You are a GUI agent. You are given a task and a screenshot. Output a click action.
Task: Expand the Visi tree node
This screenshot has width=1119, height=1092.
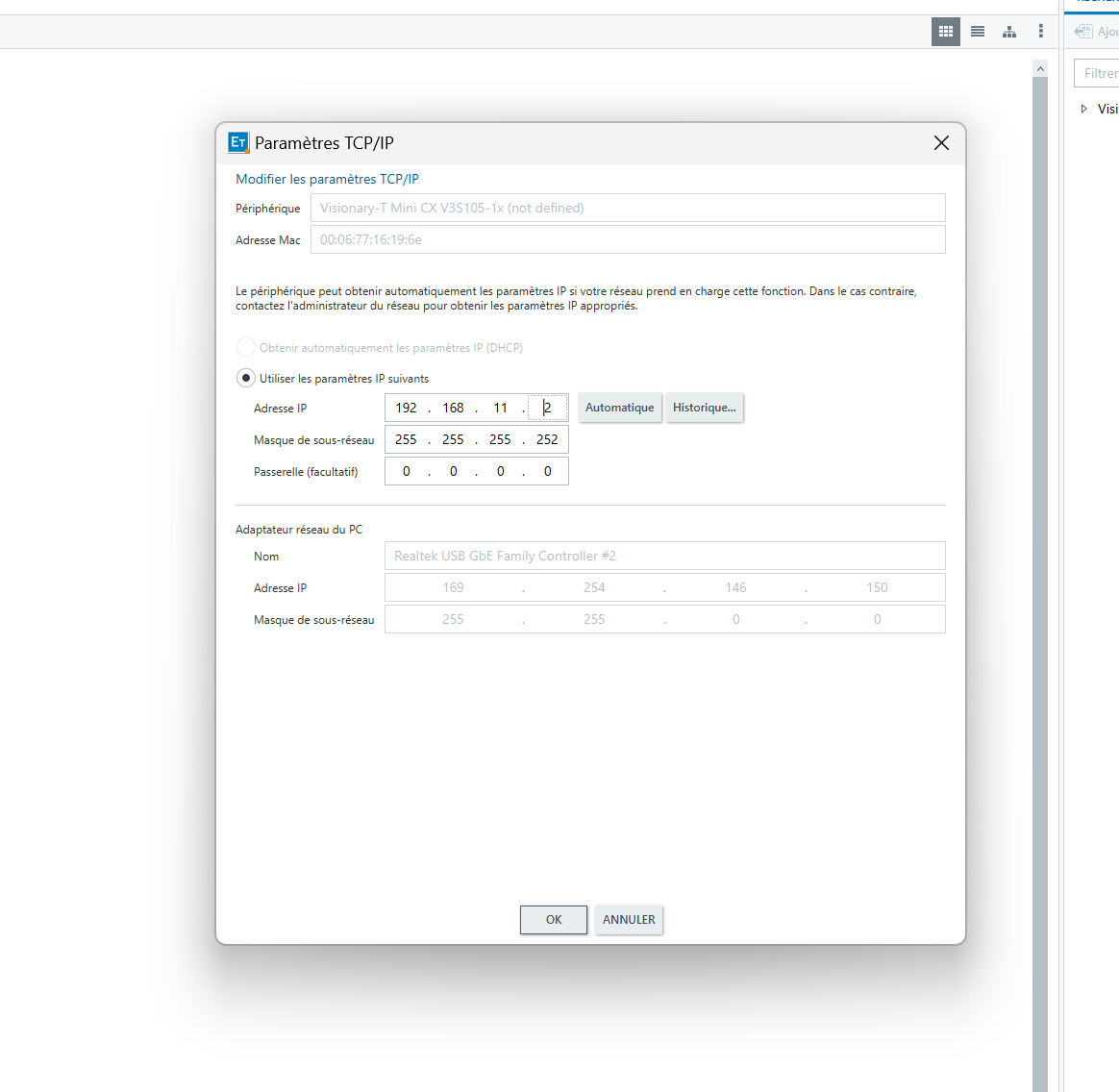pyautogui.click(x=1084, y=109)
